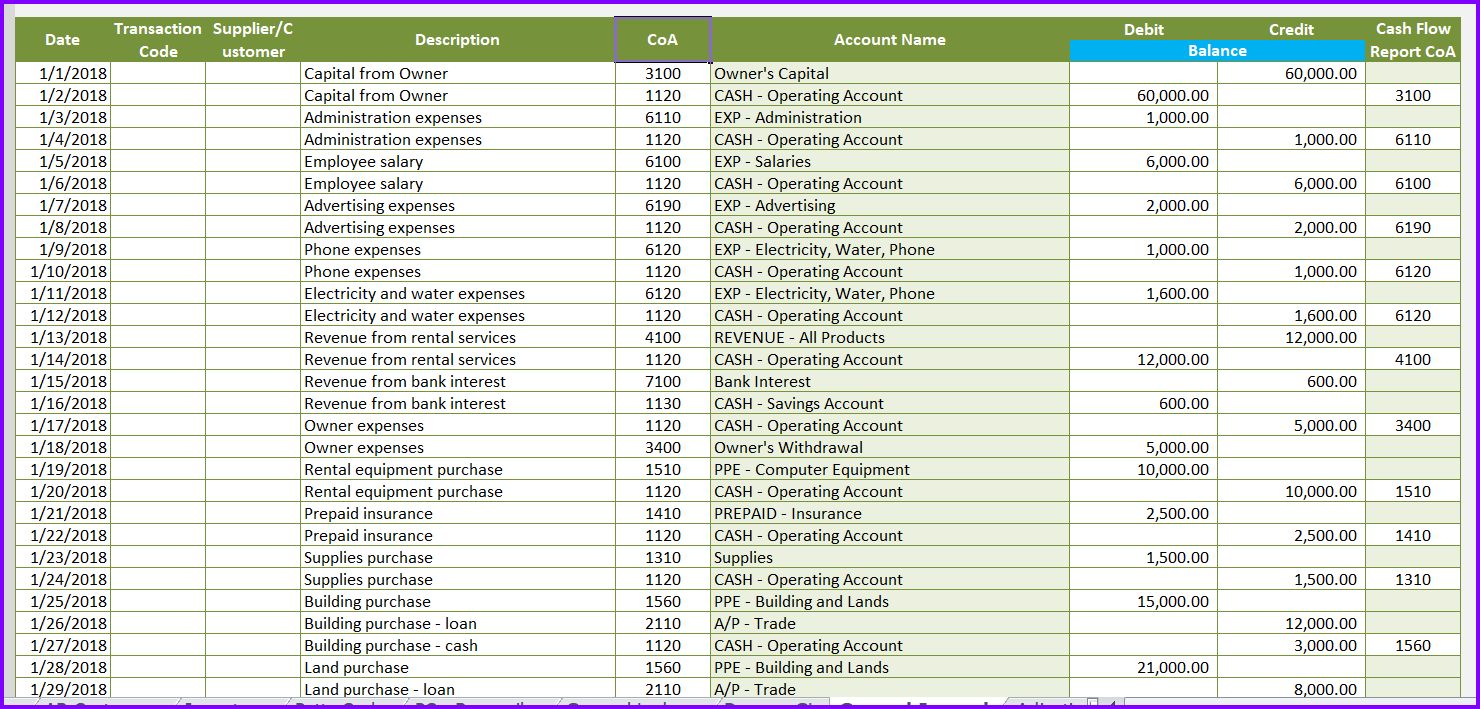Select Administration expenses description on 1/4/2018
This screenshot has width=1480, height=709.
[x=457, y=139]
